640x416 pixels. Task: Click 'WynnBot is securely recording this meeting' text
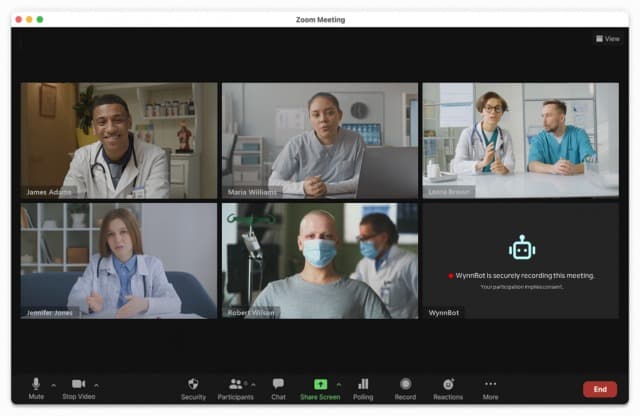524,276
